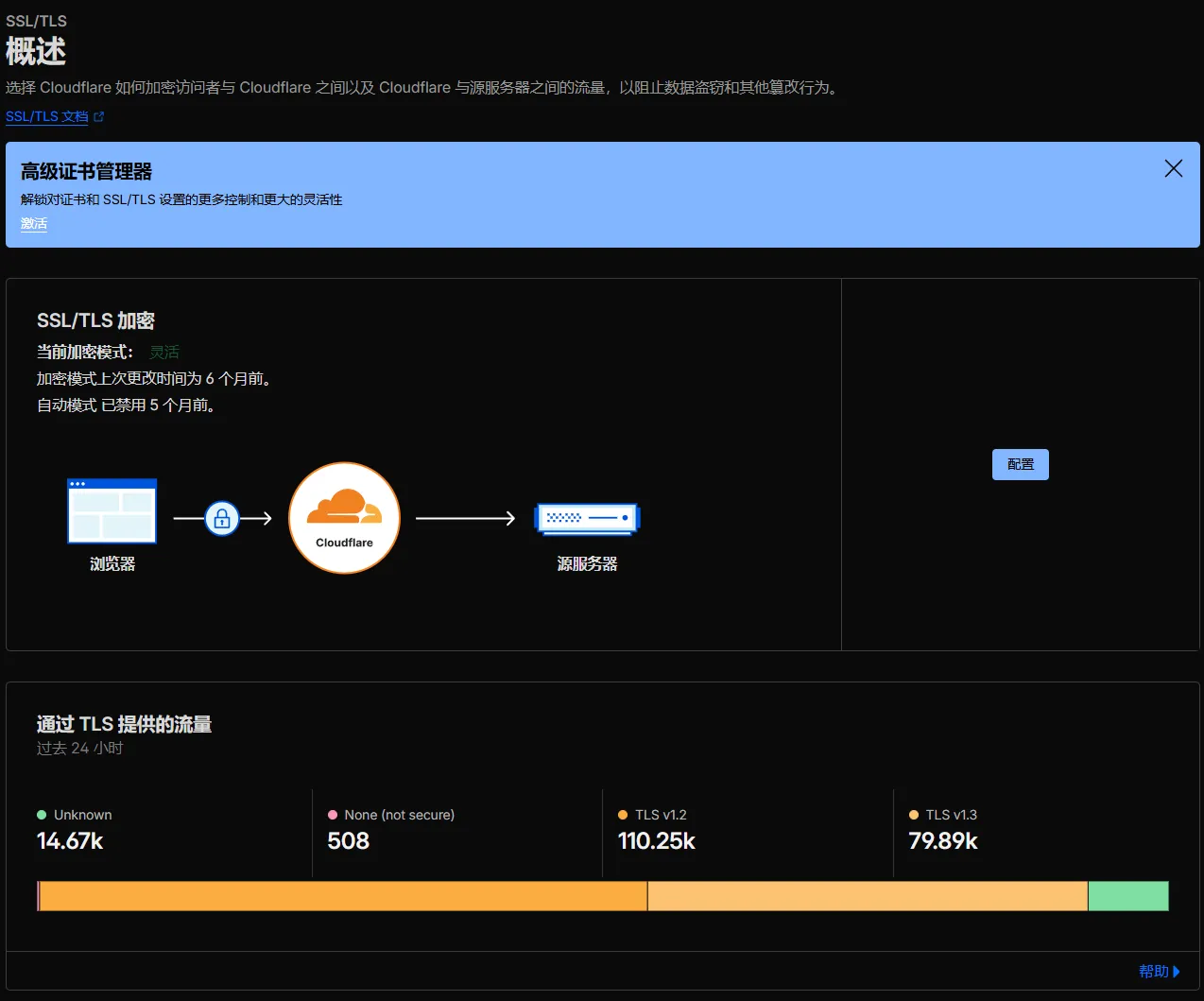Click external link icon beside SSL/TLS 文档

click(99, 117)
